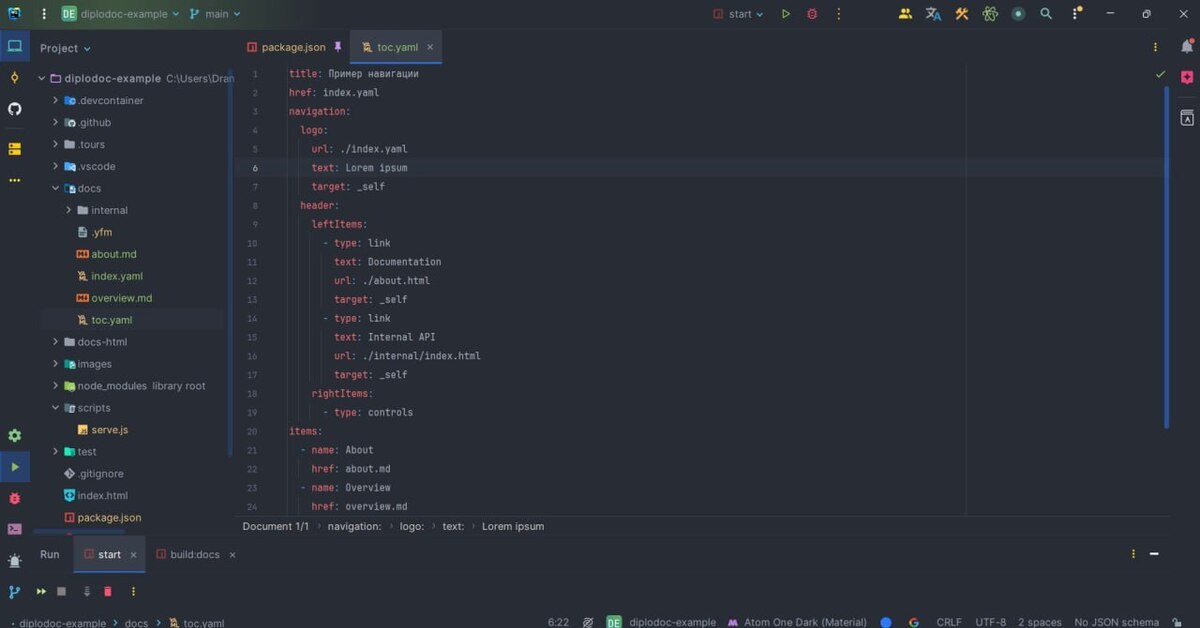The height and width of the screenshot is (628, 1200).
Task: Collapse the docs folder in project tree
Action: tap(56, 188)
